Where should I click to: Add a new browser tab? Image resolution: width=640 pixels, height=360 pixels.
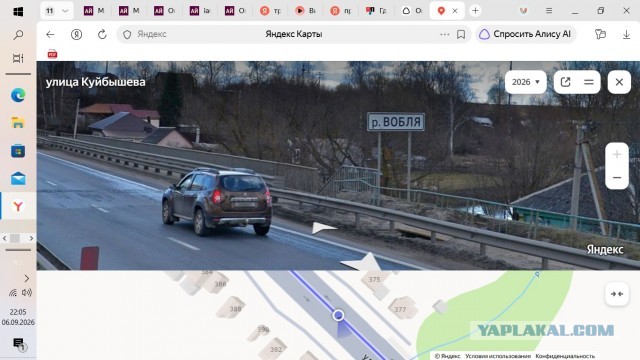pyautogui.click(x=475, y=11)
